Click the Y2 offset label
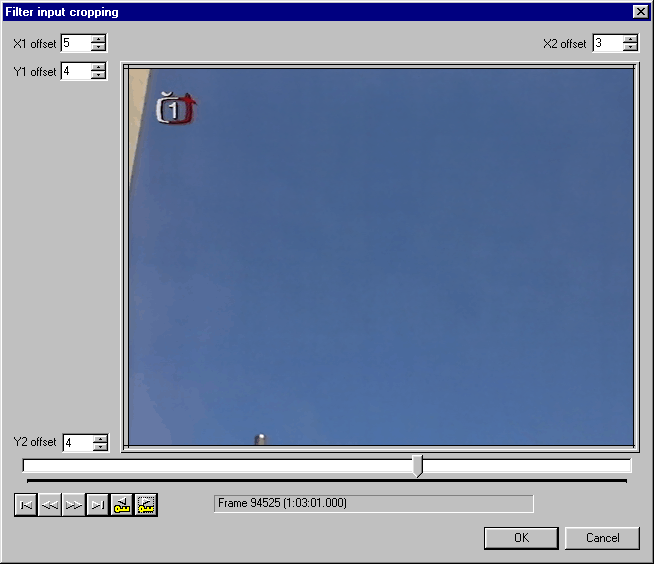Viewport: 654px width, 564px height. click(35, 442)
